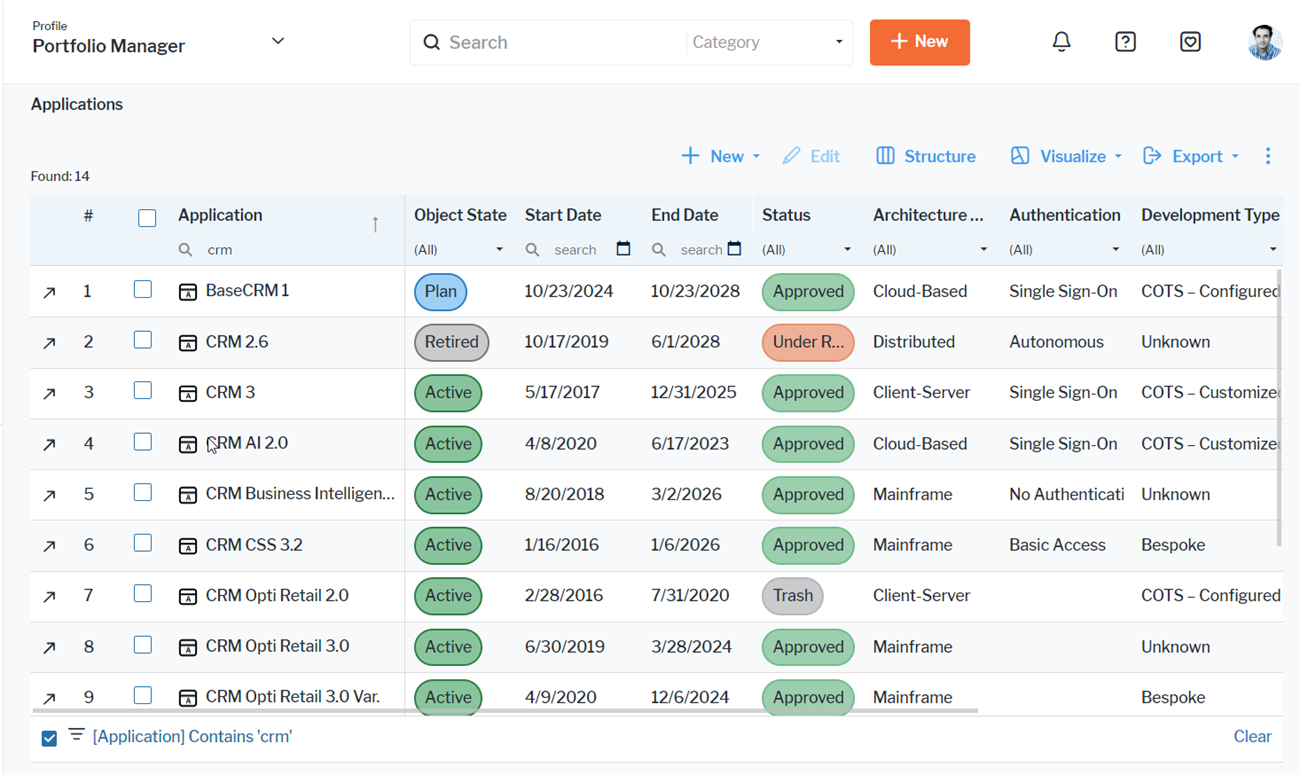The width and height of the screenshot is (1300, 775).
Task: Open the search Category dropdown
Action: tap(767, 42)
